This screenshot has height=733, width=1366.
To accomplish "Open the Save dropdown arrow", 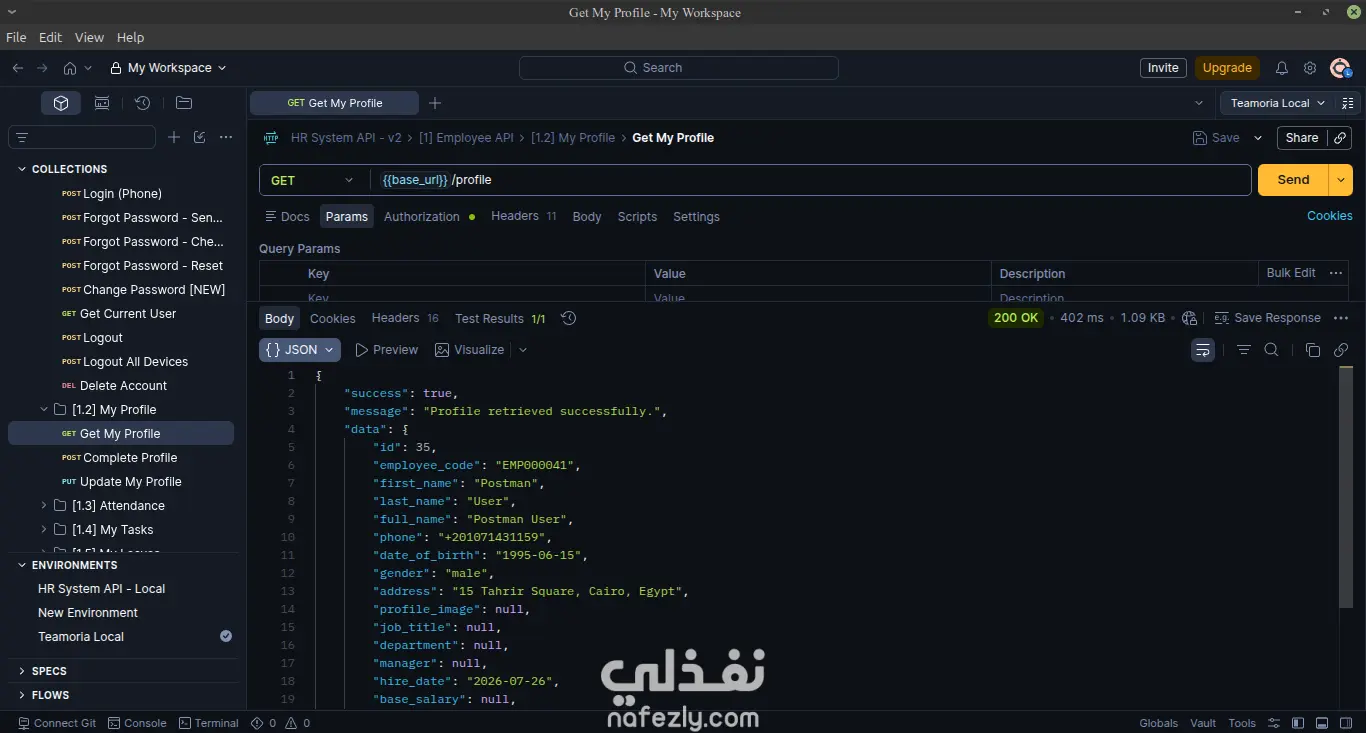I will 1258,138.
